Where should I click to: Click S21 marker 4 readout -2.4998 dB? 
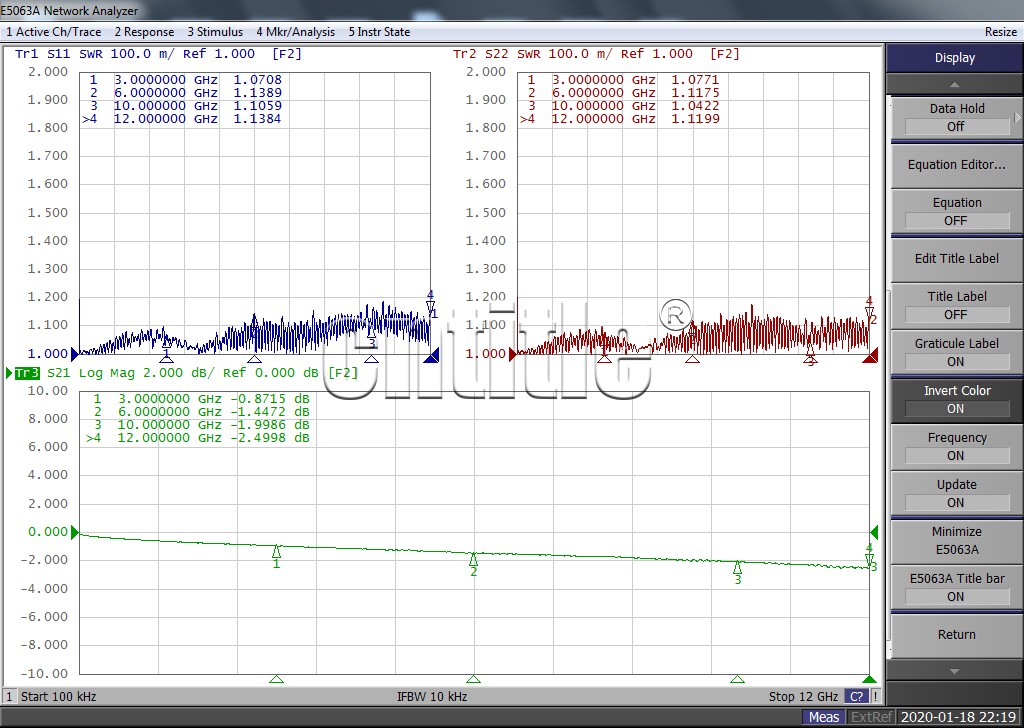pyautogui.click(x=270, y=438)
